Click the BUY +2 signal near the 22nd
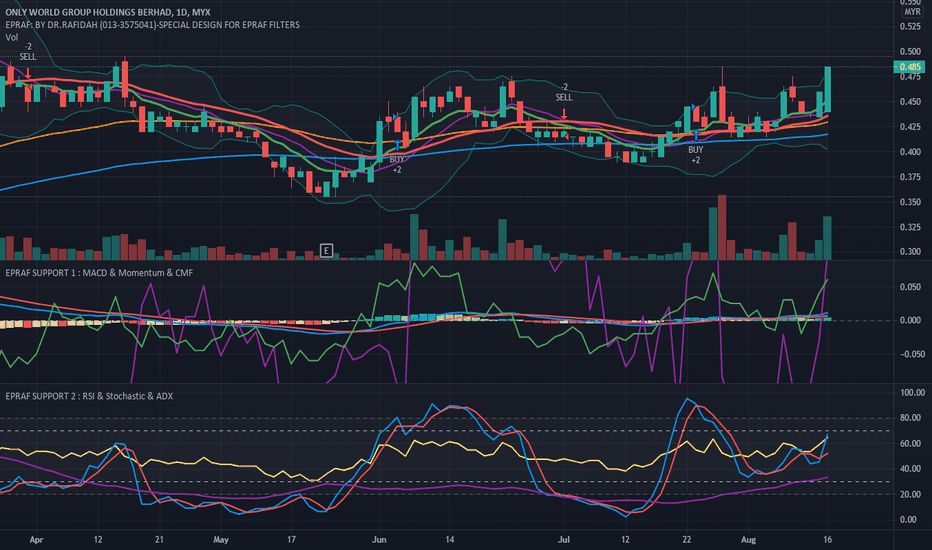Image resolution: width=932 pixels, height=550 pixels. pyautogui.click(x=695, y=155)
